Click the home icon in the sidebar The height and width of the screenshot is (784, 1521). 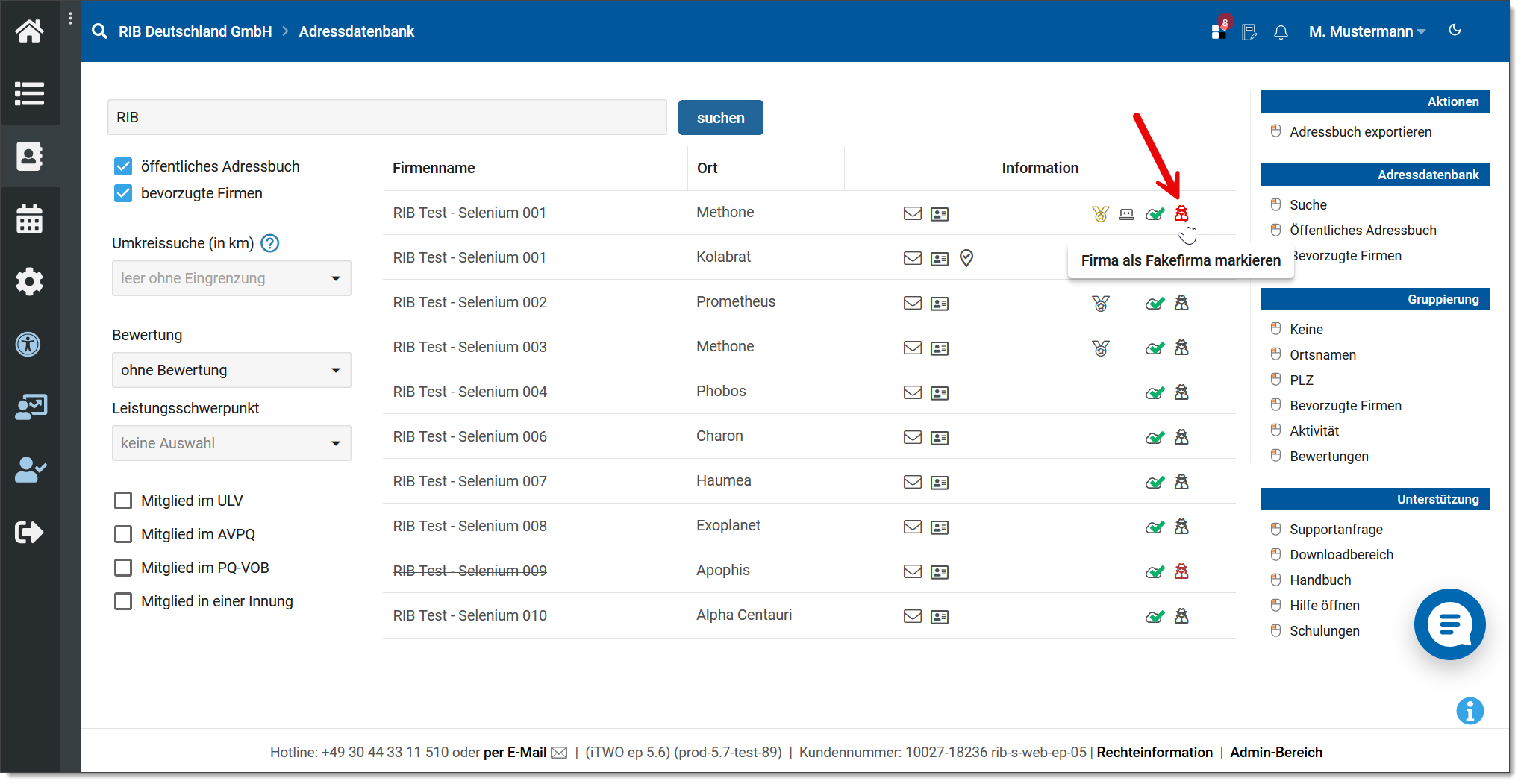(x=29, y=31)
